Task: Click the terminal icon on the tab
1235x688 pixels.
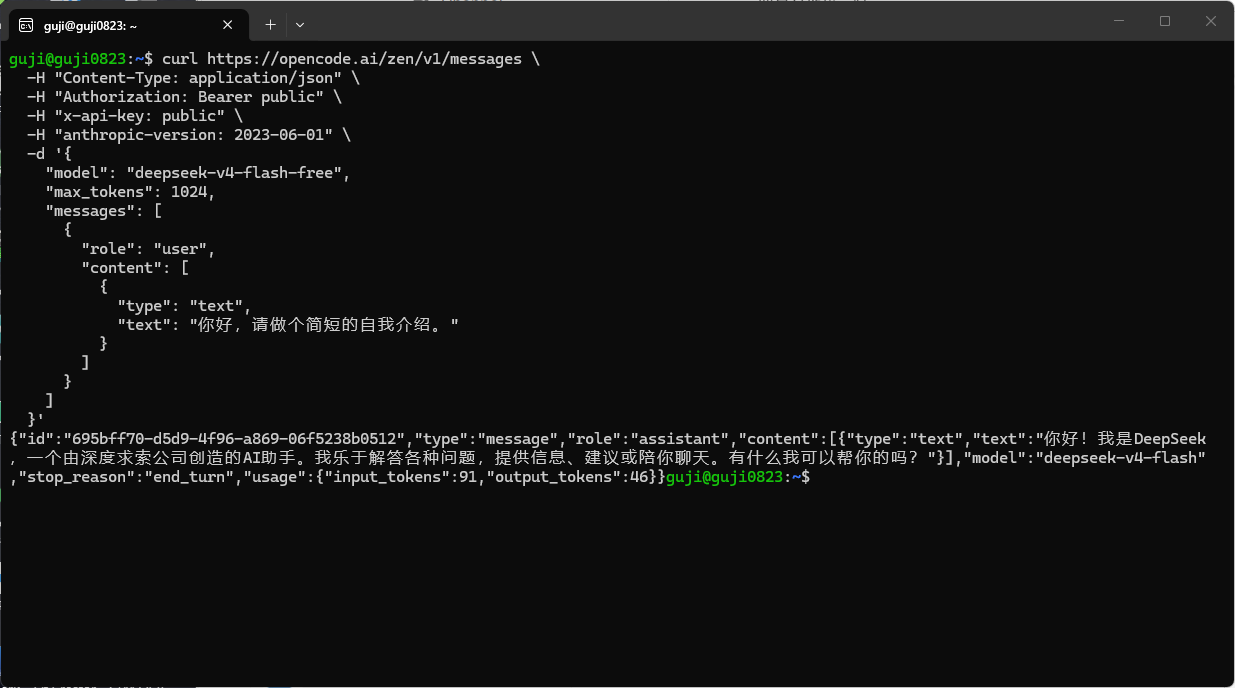Action: [x=26, y=24]
